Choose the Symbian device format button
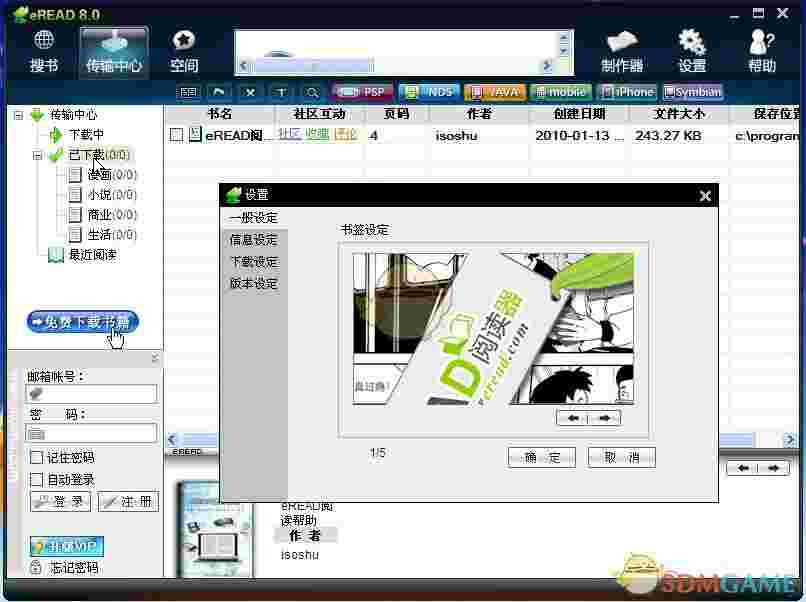This screenshot has height=602, width=806. 692,92
